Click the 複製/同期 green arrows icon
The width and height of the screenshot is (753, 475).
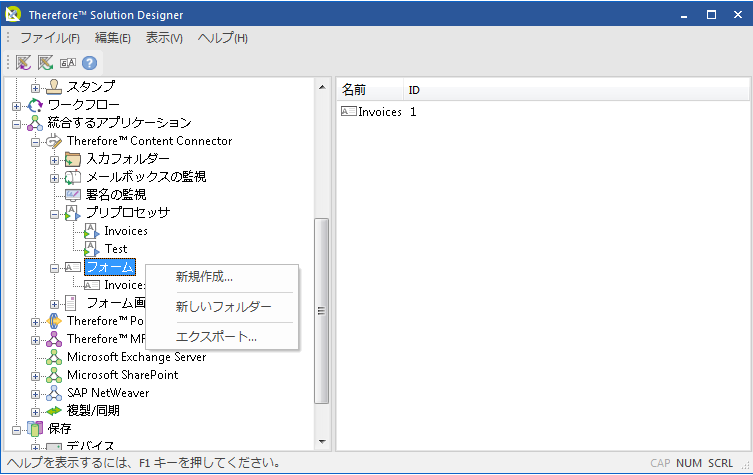(54, 411)
